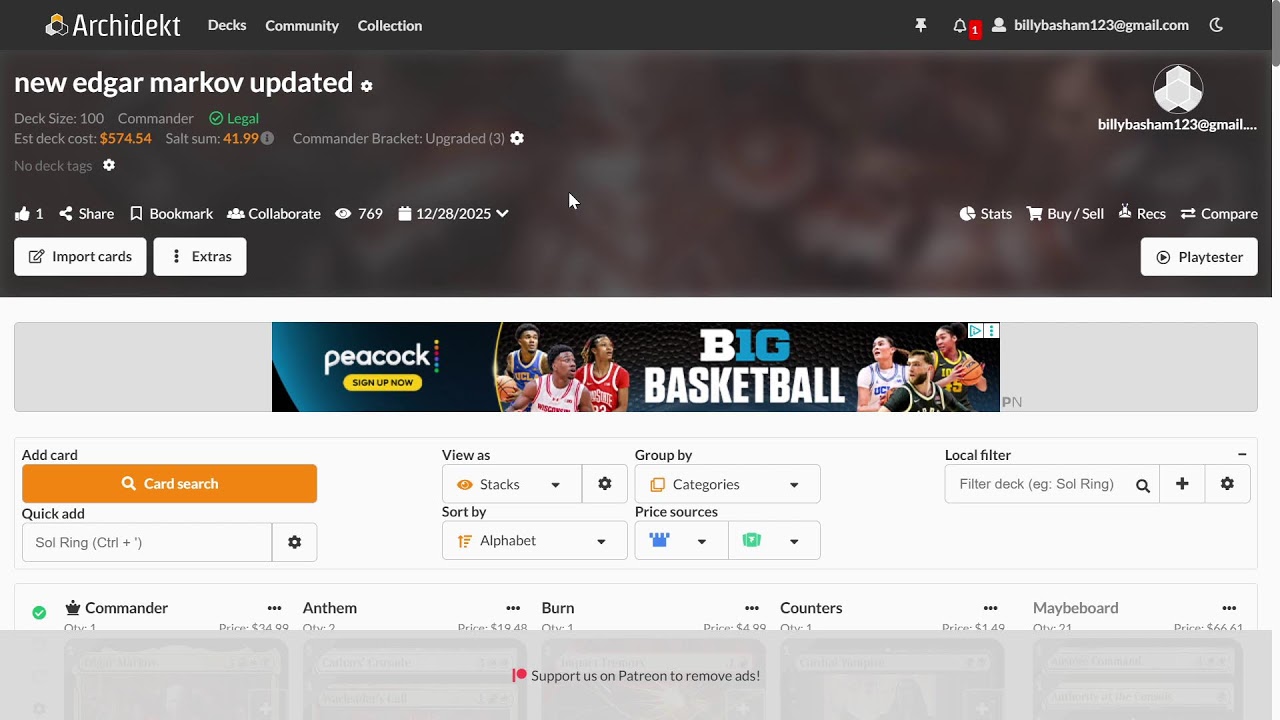Viewport: 1280px width, 720px height.
Task: Toggle dark mode moon icon
Action: click(x=1216, y=25)
